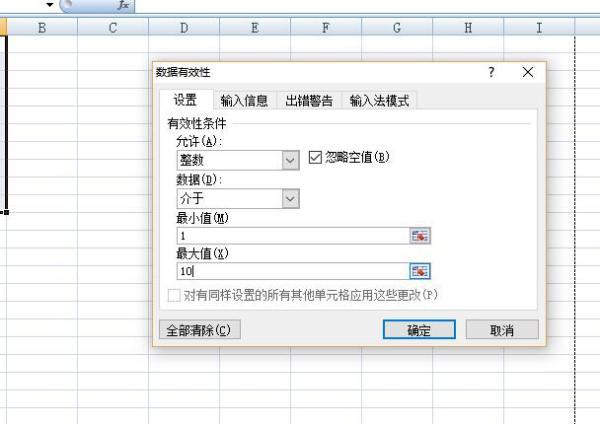Click range selector icon beside 最大值 field
Viewport: 600px width, 424px height.
click(420, 271)
